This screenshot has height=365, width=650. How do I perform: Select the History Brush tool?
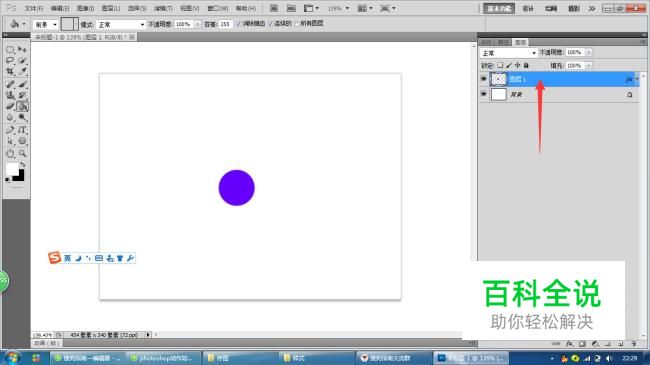click(x=22, y=95)
